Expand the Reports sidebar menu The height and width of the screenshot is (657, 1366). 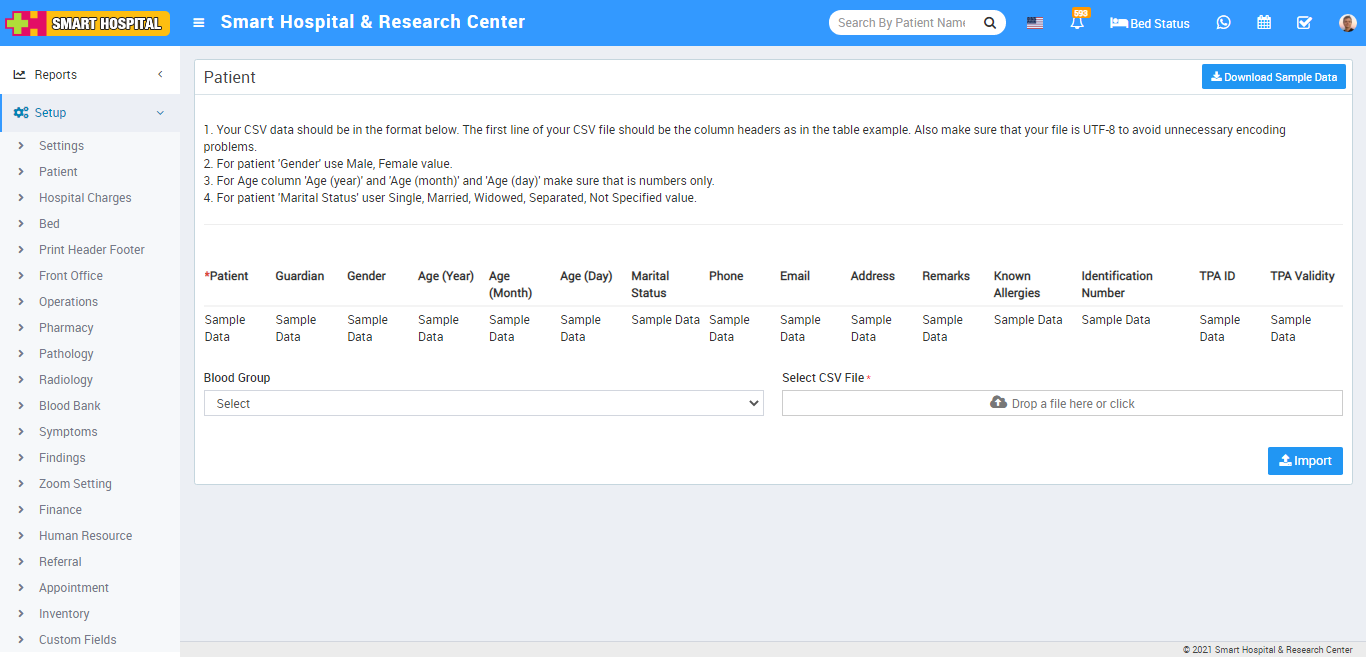pyautogui.click(x=90, y=75)
